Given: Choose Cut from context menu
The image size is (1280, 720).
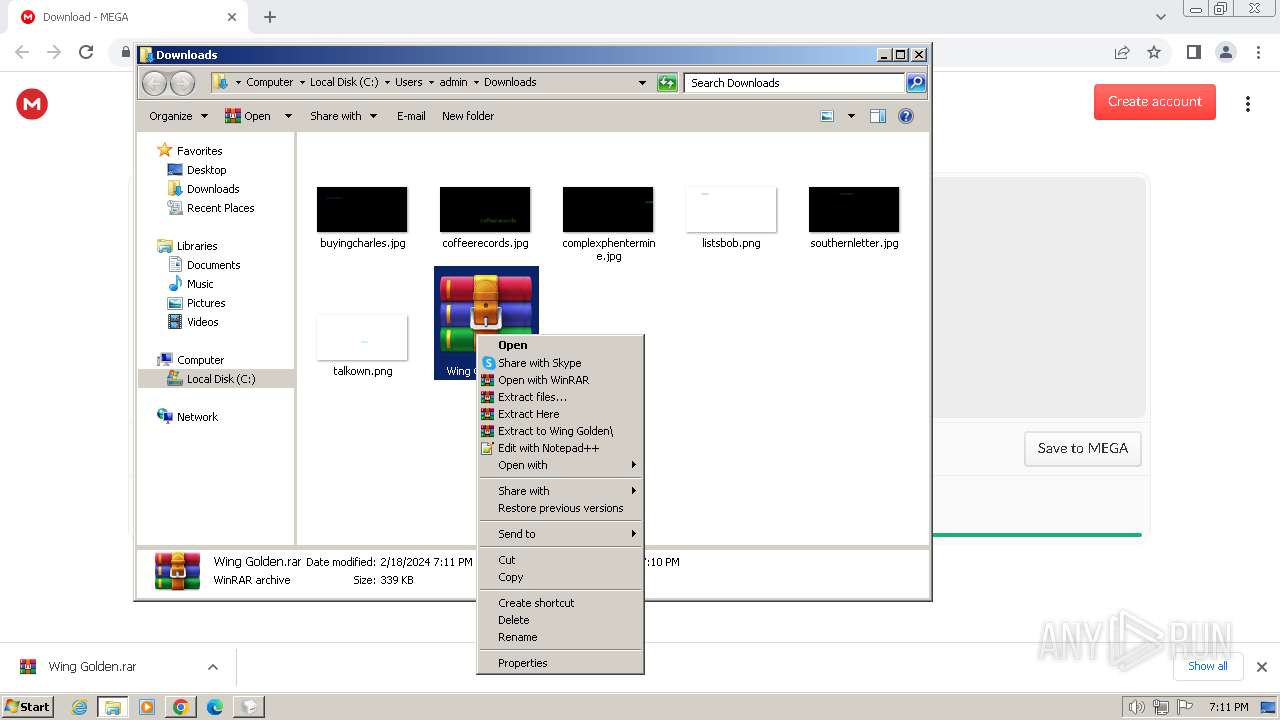Looking at the screenshot, I should point(560,560).
